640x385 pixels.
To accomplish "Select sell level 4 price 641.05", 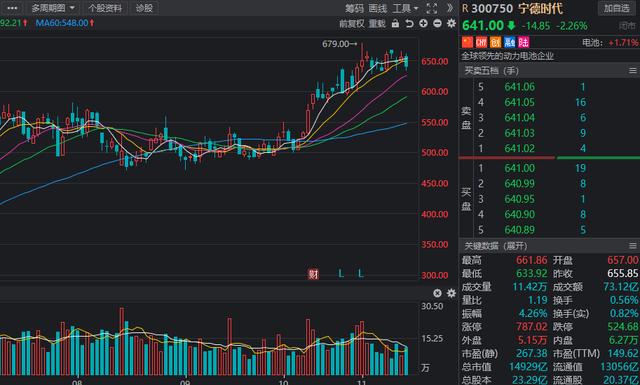I will (x=519, y=102).
